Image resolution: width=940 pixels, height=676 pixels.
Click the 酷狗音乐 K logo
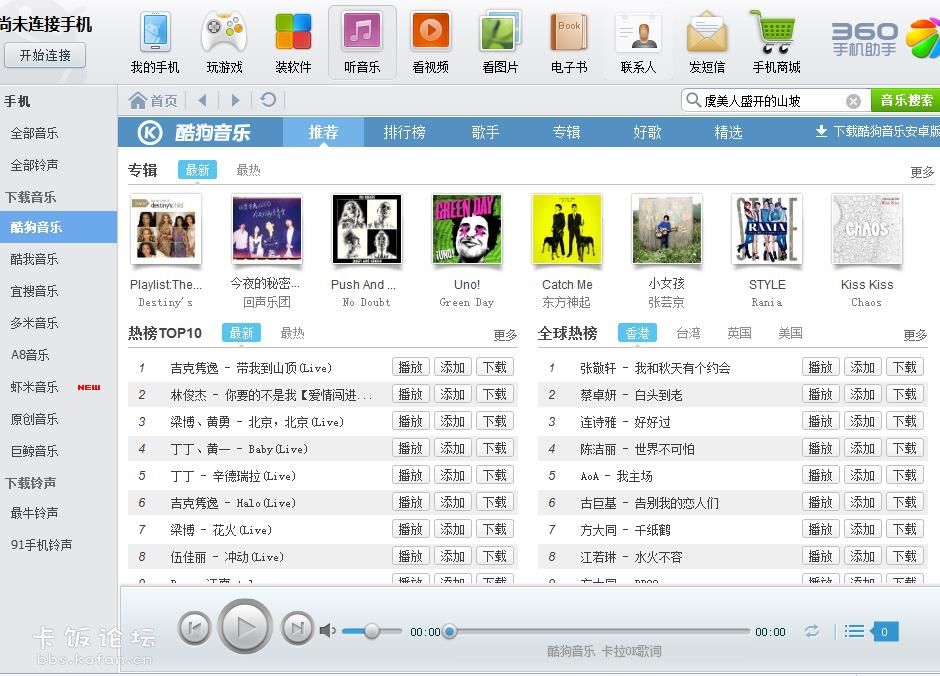tap(150, 132)
